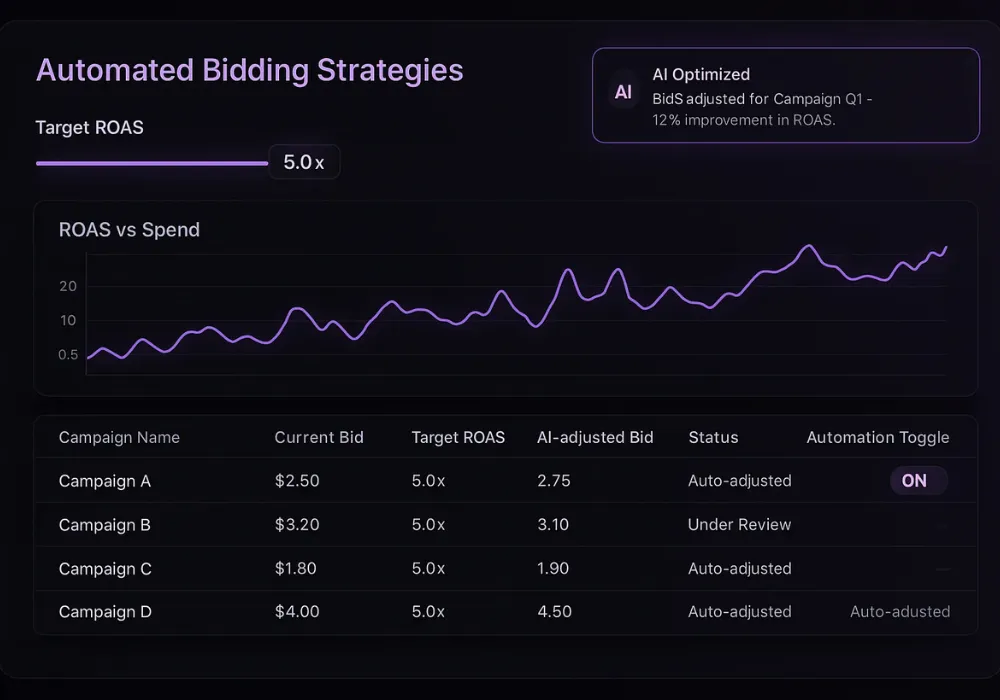The height and width of the screenshot is (700, 1000).
Task: Sort by AI-adjusted Bid column header
Action: pyautogui.click(x=595, y=437)
